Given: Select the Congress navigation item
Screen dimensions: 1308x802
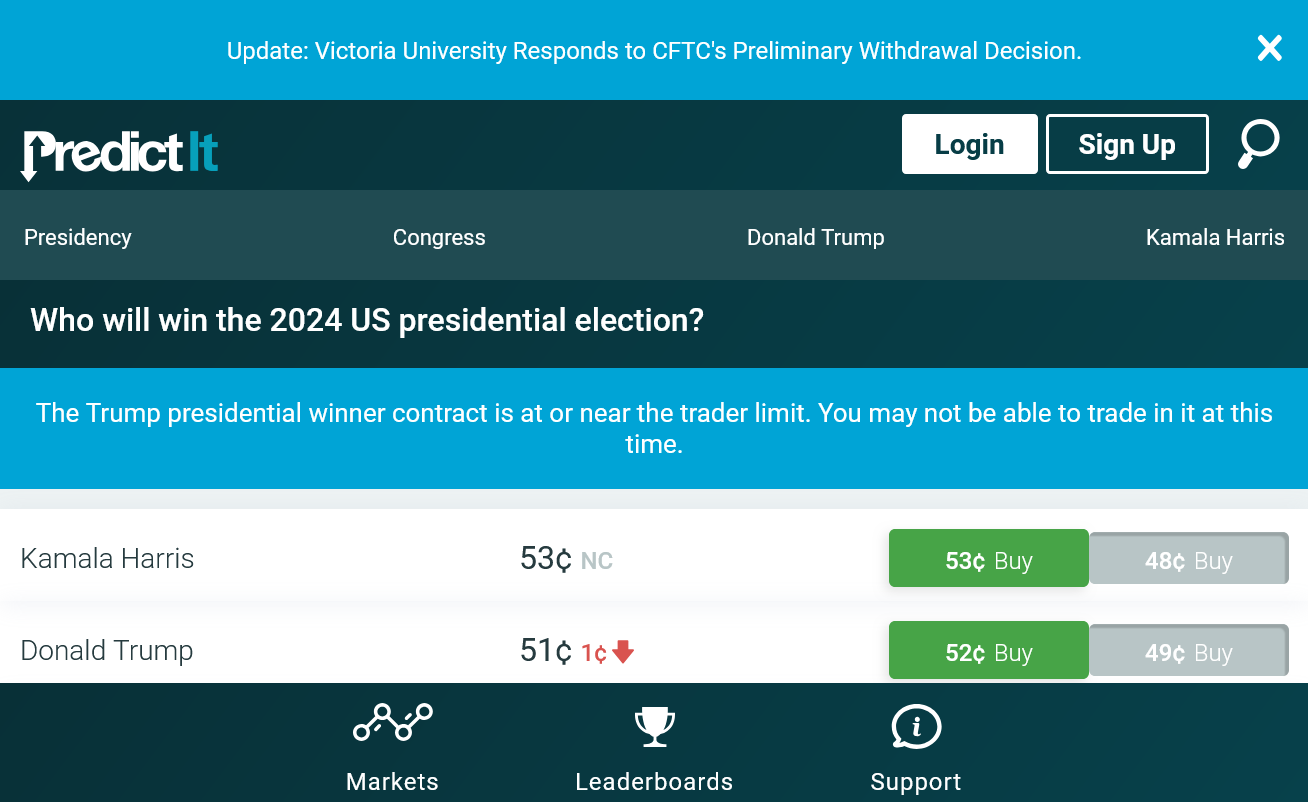Looking at the screenshot, I should click(439, 237).
